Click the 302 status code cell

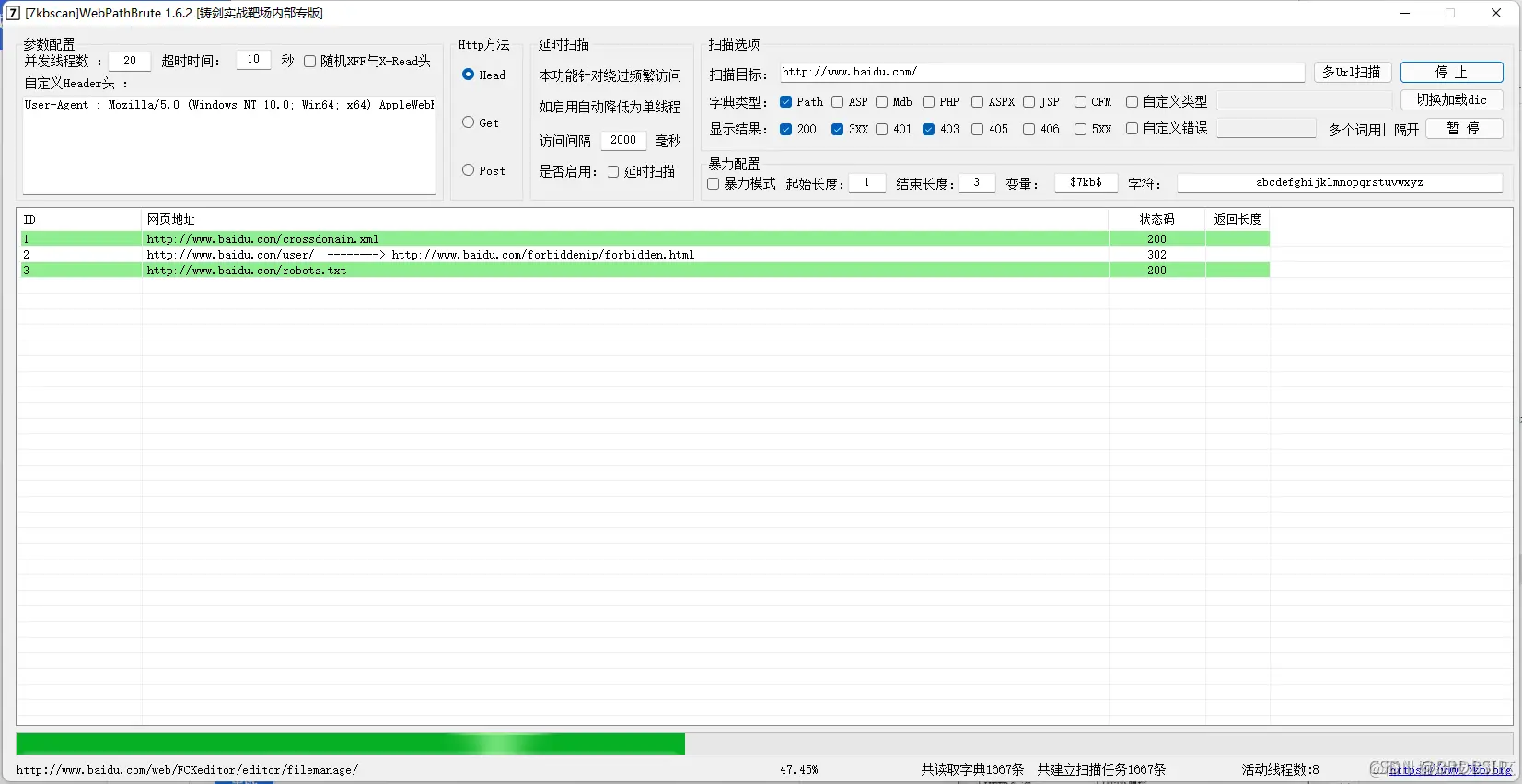click(1156, 255)
